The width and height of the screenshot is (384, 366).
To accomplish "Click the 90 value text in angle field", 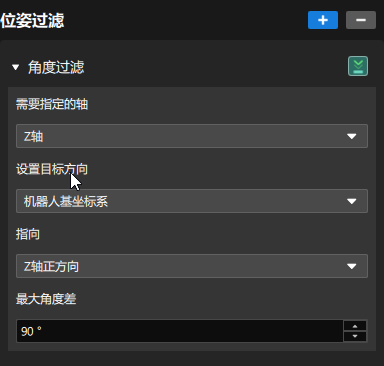I will point(27,331).
